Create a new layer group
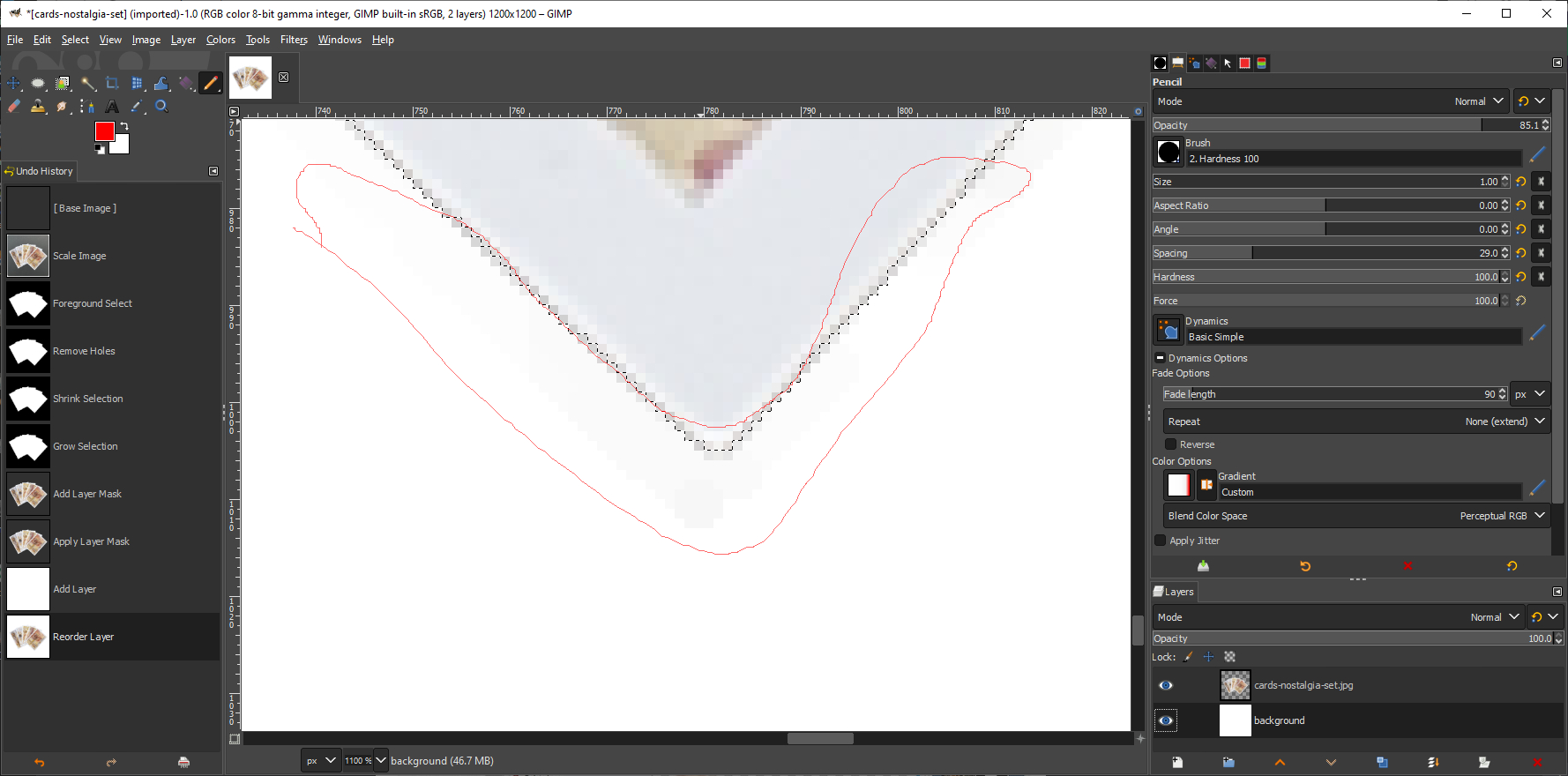Screen dimensions: 1568x776 point(1228,762)
